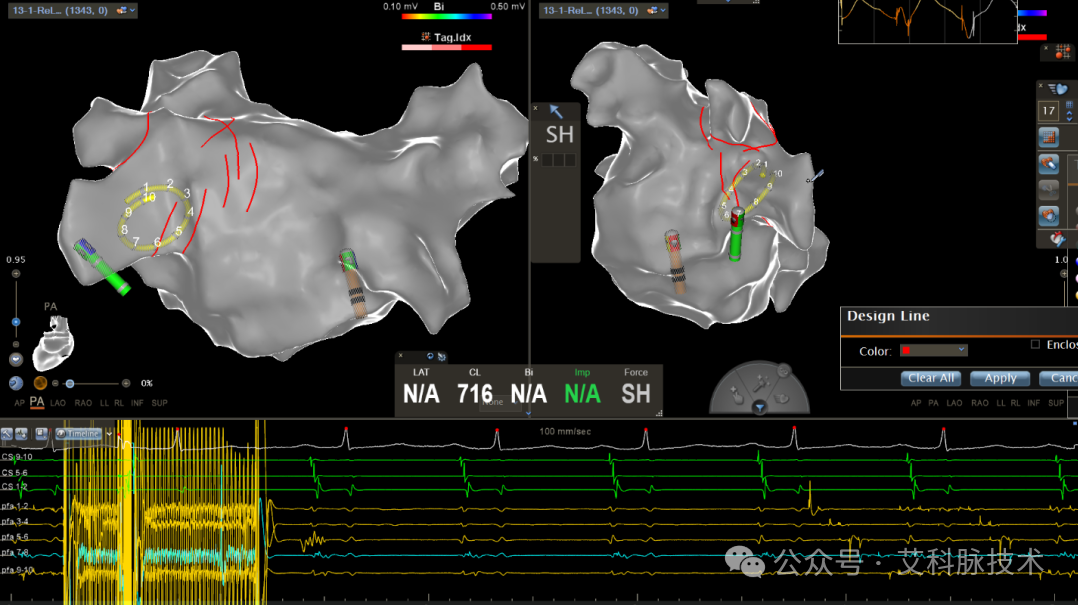The width and height of the screenshot is (1078, 605).
Task: Click the catheter eraser icon in right toolbar
Action: click(1048, 164)
